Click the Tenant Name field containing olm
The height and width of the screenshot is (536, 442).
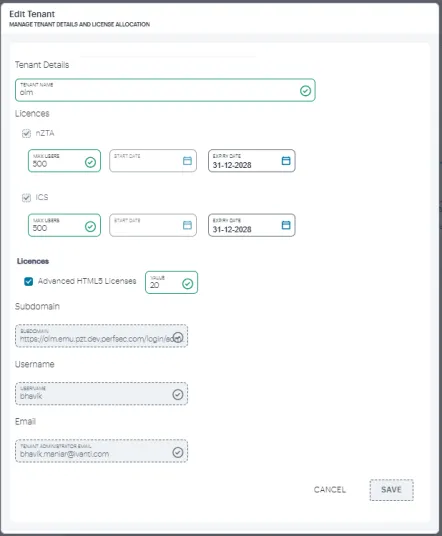[x=165, y=90]
